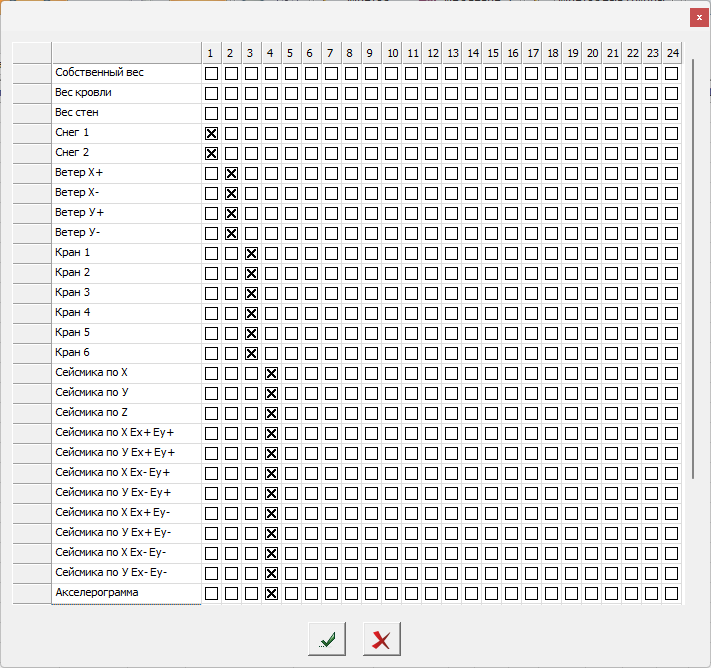The width and height of the screenshot is (711, 668).
Task: Check column 1 for Собственный вес
Action: [x=211, y=73]
